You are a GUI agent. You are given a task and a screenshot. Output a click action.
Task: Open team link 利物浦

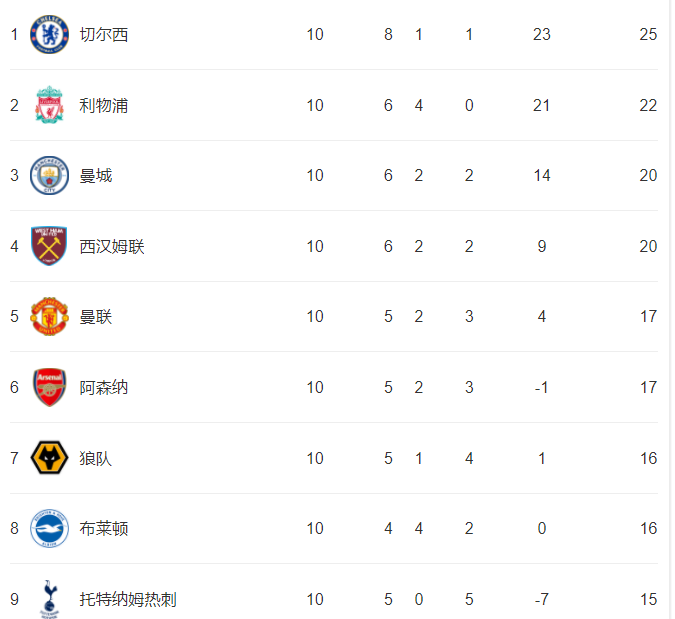coord(104,105)
